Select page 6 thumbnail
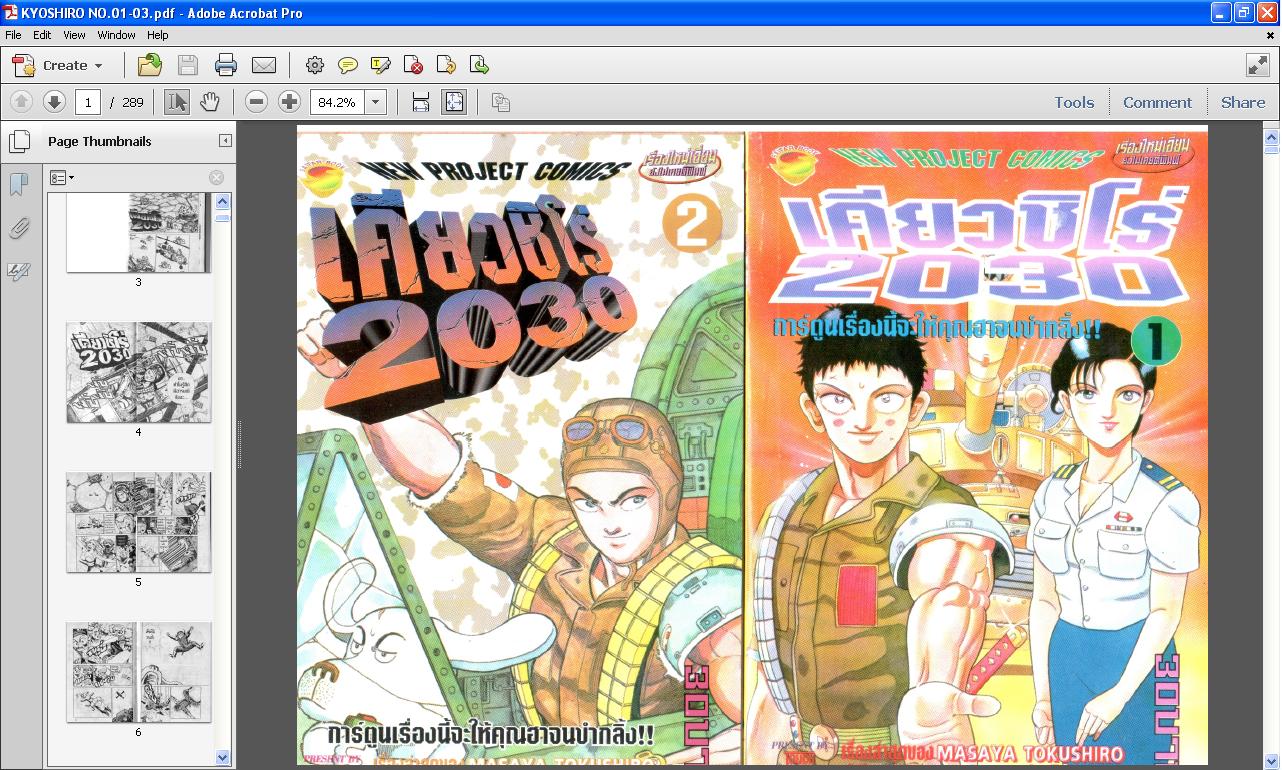Viewport: 1282px width, 770px height. pyautogui.click(x=138, y=672)
